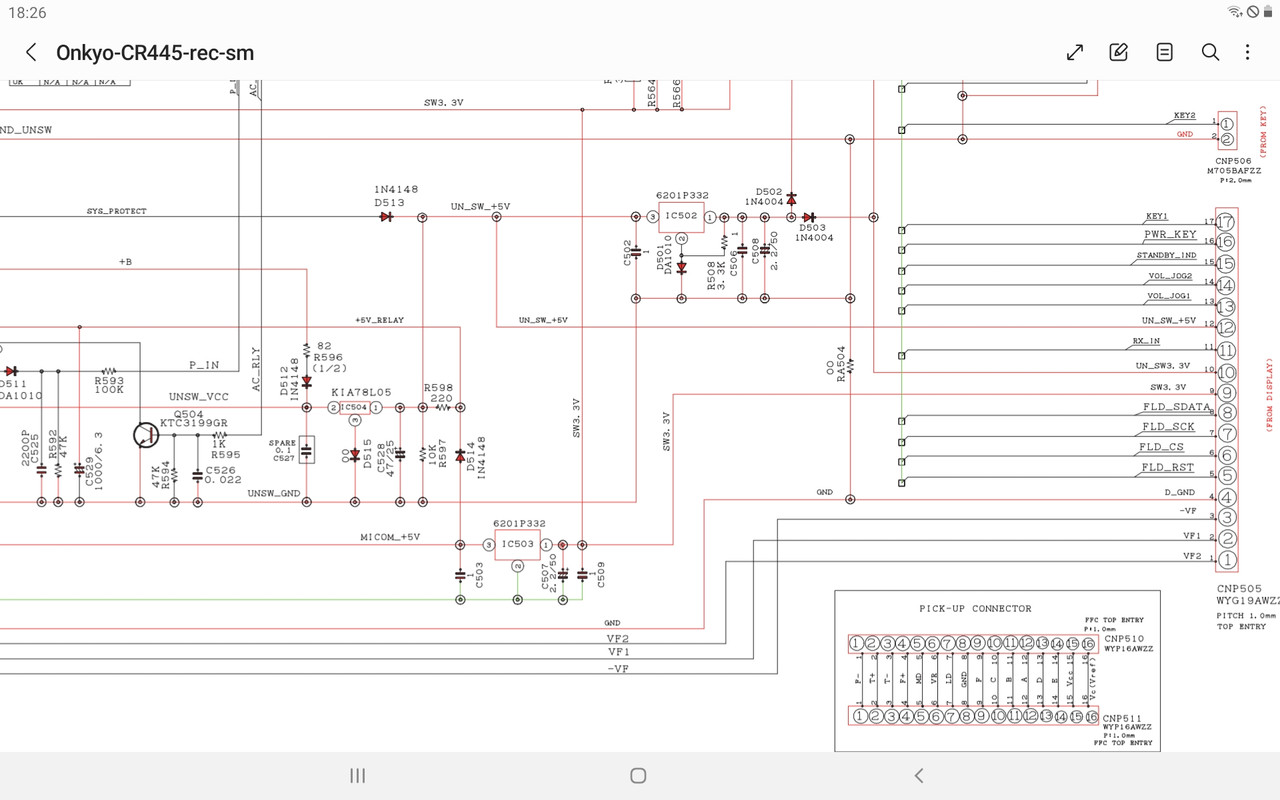Select the STANDBY_IND connector label
1280x800 pixels.
click(1166, 256)
